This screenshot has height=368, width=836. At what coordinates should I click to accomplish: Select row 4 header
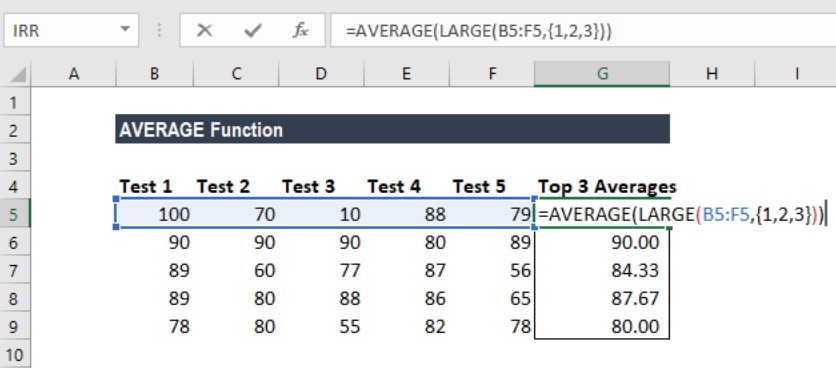point(15,186)
